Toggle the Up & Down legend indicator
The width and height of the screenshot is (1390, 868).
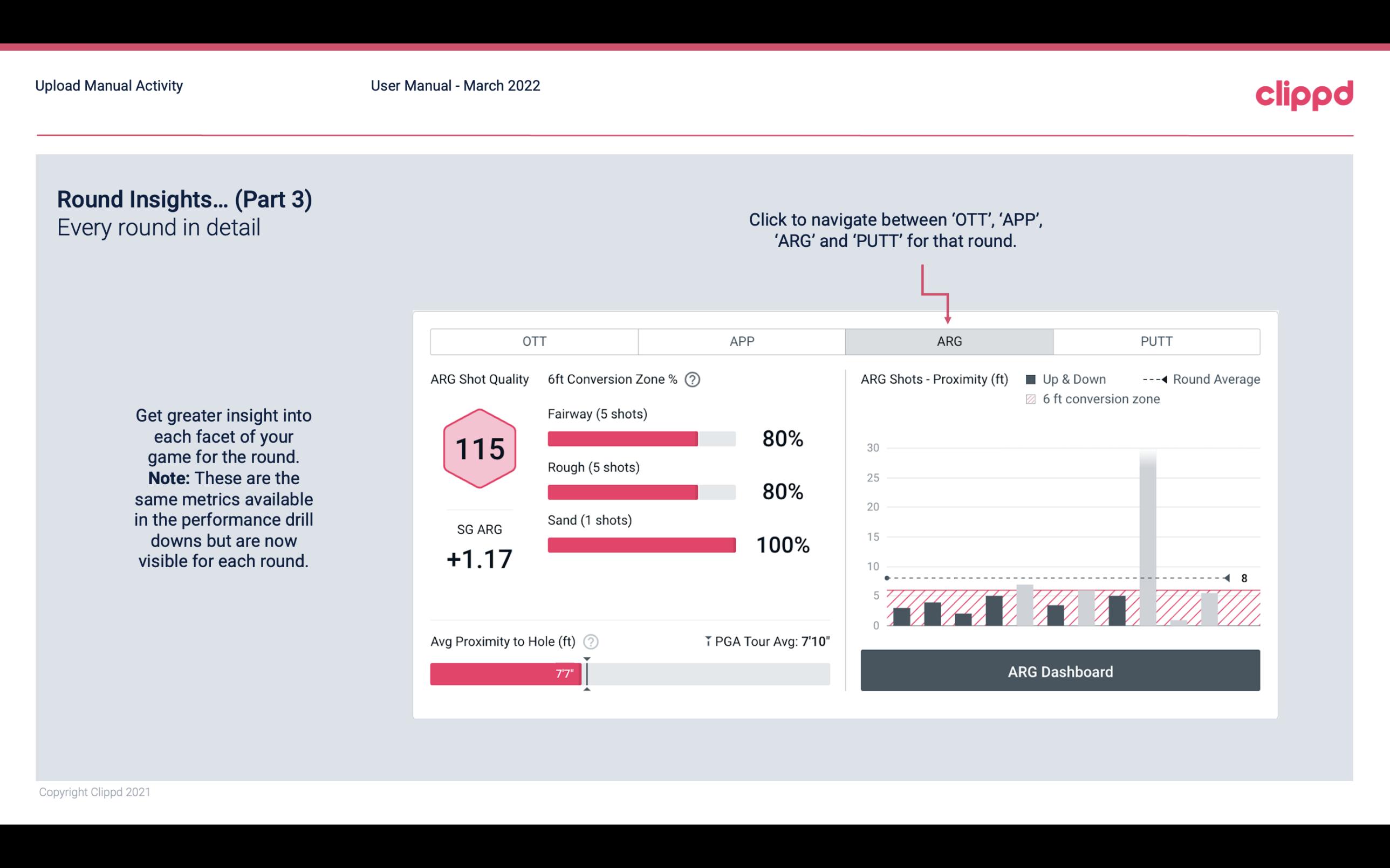[x=1035, y=379]
